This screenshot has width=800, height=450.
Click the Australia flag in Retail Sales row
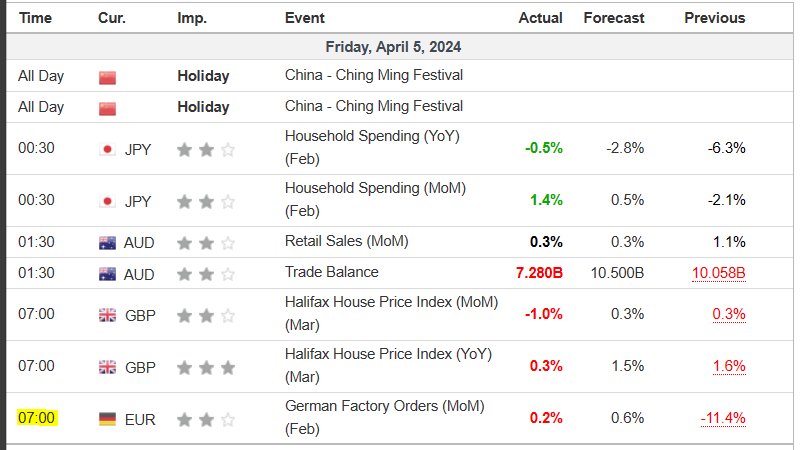108,242
